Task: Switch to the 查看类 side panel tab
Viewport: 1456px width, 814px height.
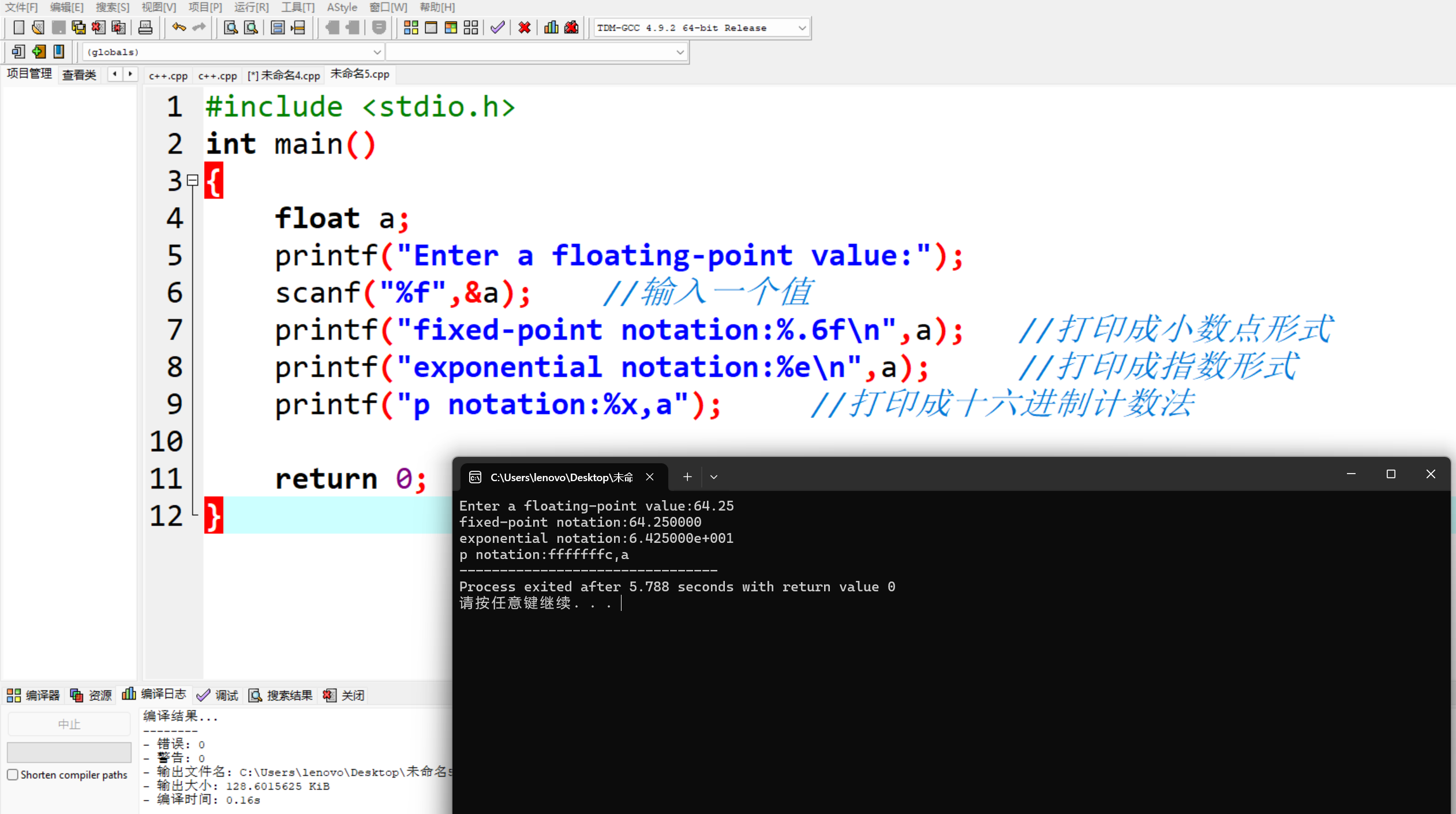Action: pos(79,75)
